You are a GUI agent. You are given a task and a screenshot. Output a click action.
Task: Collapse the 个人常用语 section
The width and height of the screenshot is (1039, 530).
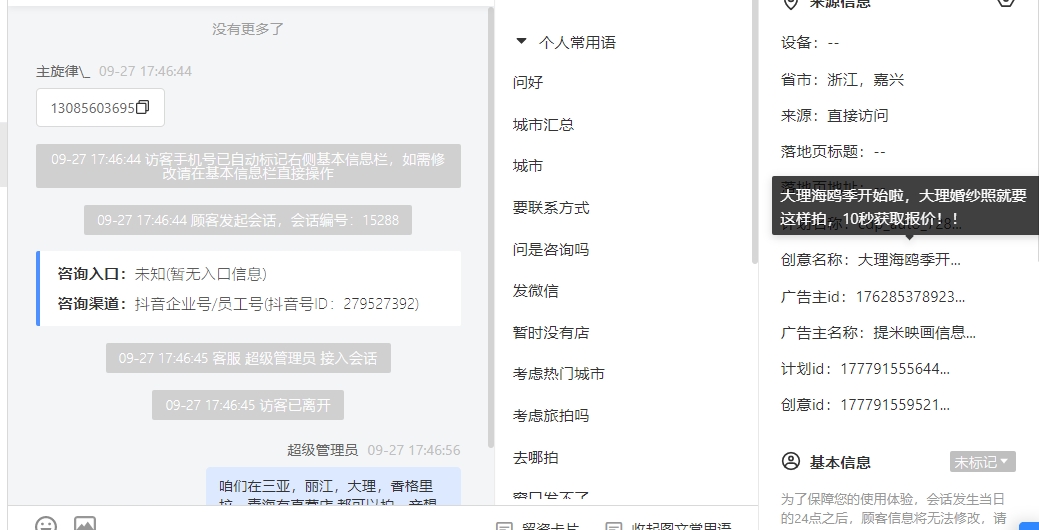pyautogui.click(x=521, y=42)
